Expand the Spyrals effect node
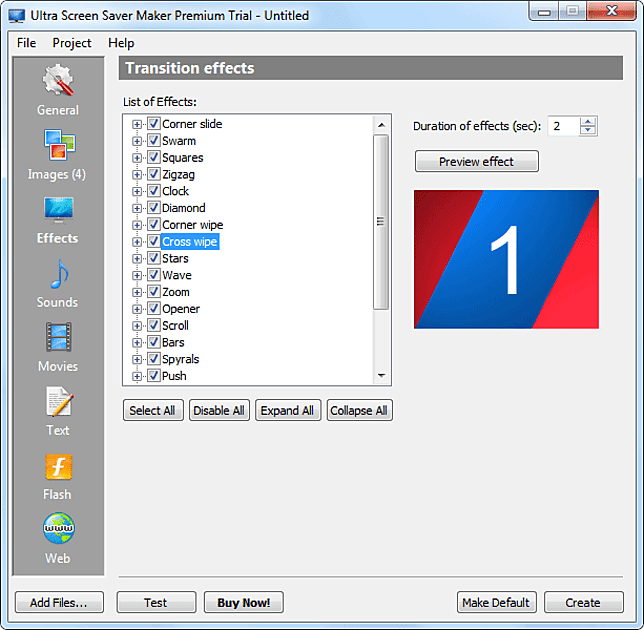The height and width of the screenshot is (630, 644). (x=137, y=360)
